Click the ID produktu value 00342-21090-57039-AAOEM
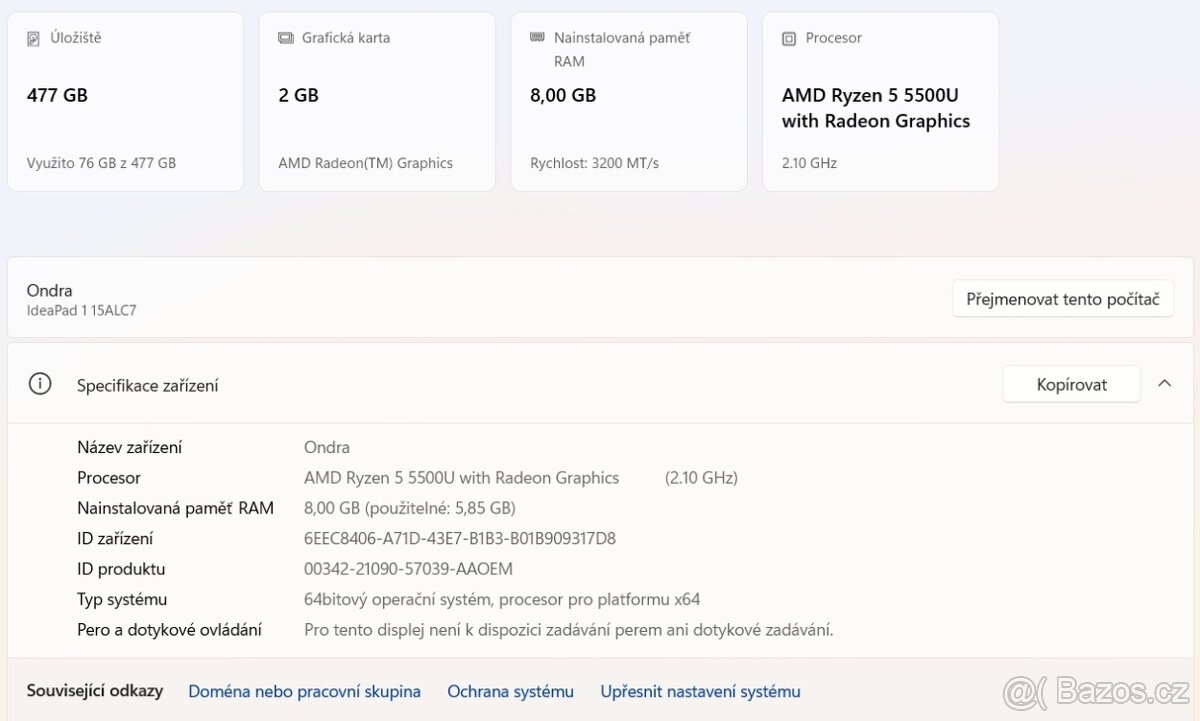This screenshot has width=1200, height=721. coord(408,569)
